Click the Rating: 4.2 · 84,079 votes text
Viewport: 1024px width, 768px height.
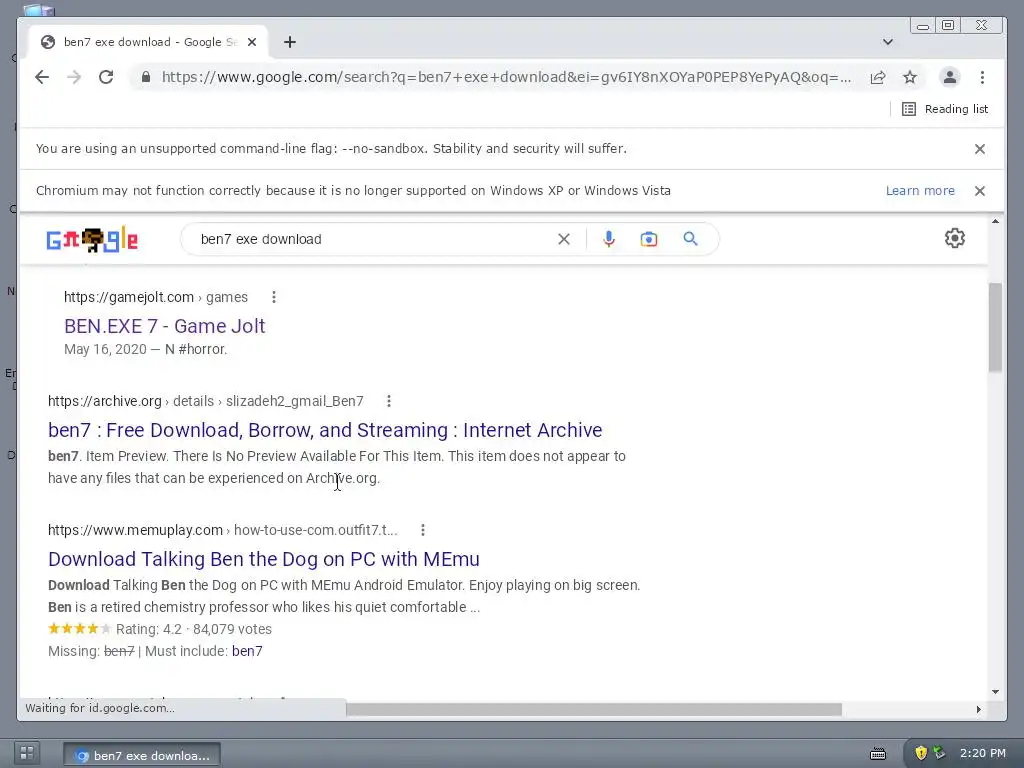click(193, 629)
